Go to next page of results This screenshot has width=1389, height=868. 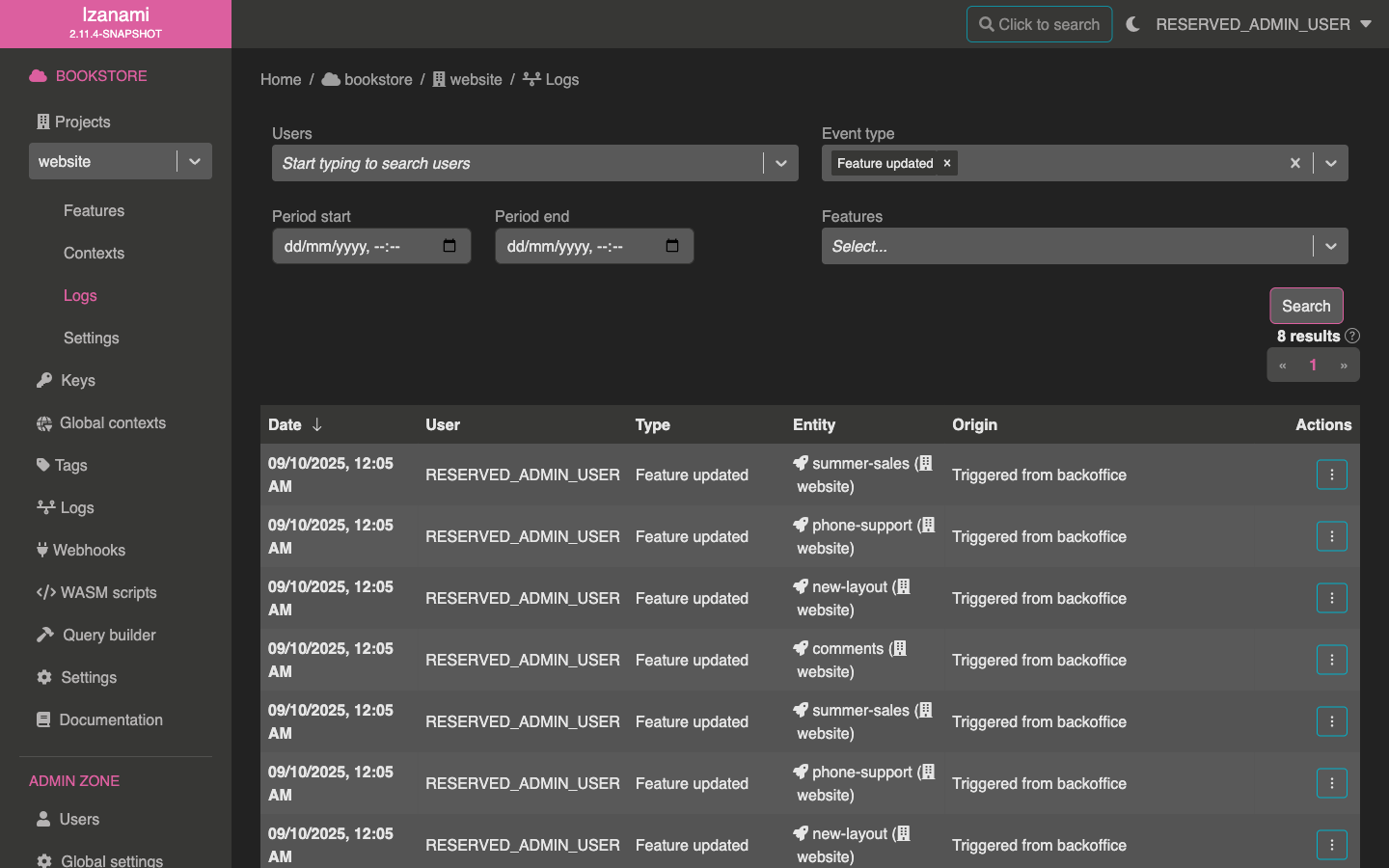click(1343, 365)
